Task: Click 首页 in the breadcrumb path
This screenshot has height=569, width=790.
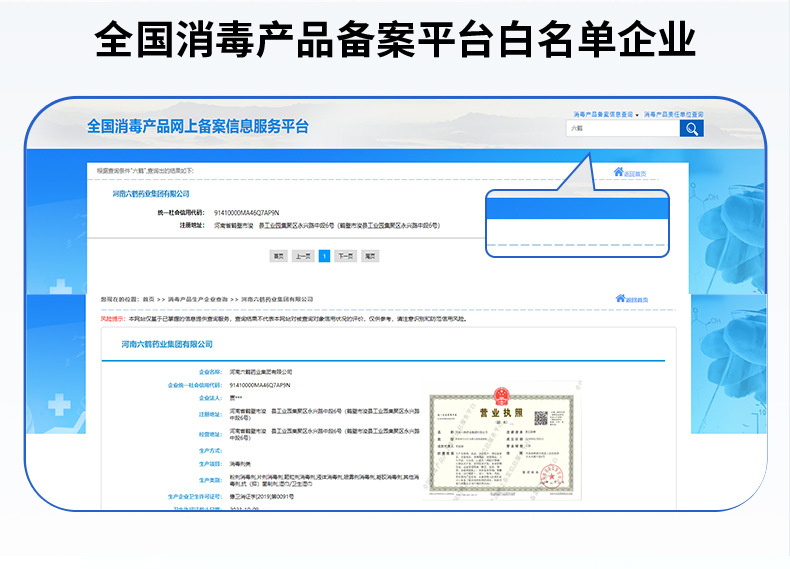Action: coord(149,299)
